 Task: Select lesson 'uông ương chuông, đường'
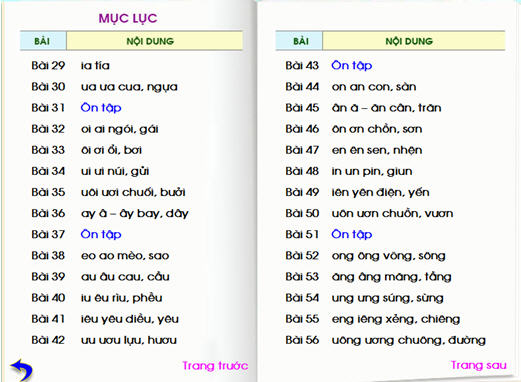click(x=409, y=341)
